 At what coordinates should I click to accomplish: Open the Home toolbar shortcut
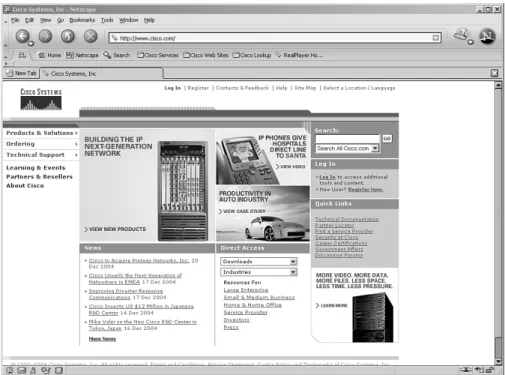tap(50, 55)
